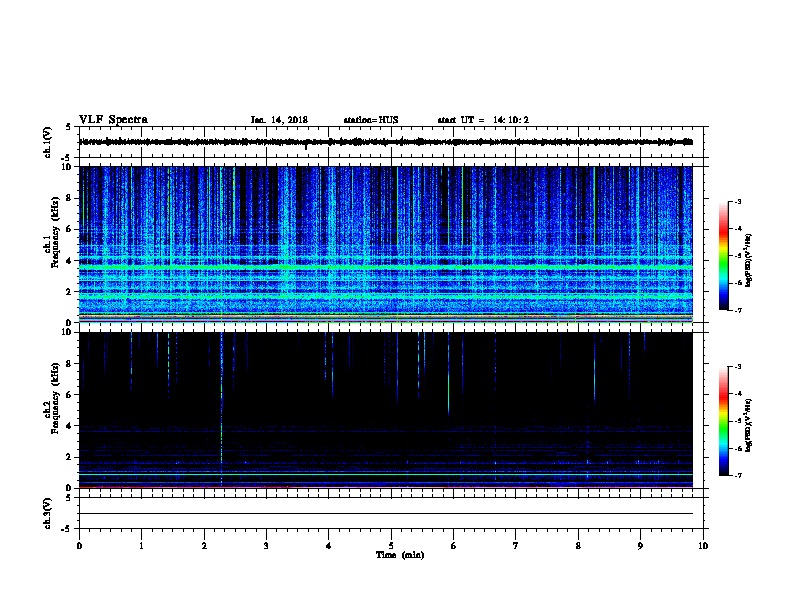Click the "4" frequency tick of ch.2 spectrogram
This screenshot has height=612, width=792.
(x=70, y=426)
